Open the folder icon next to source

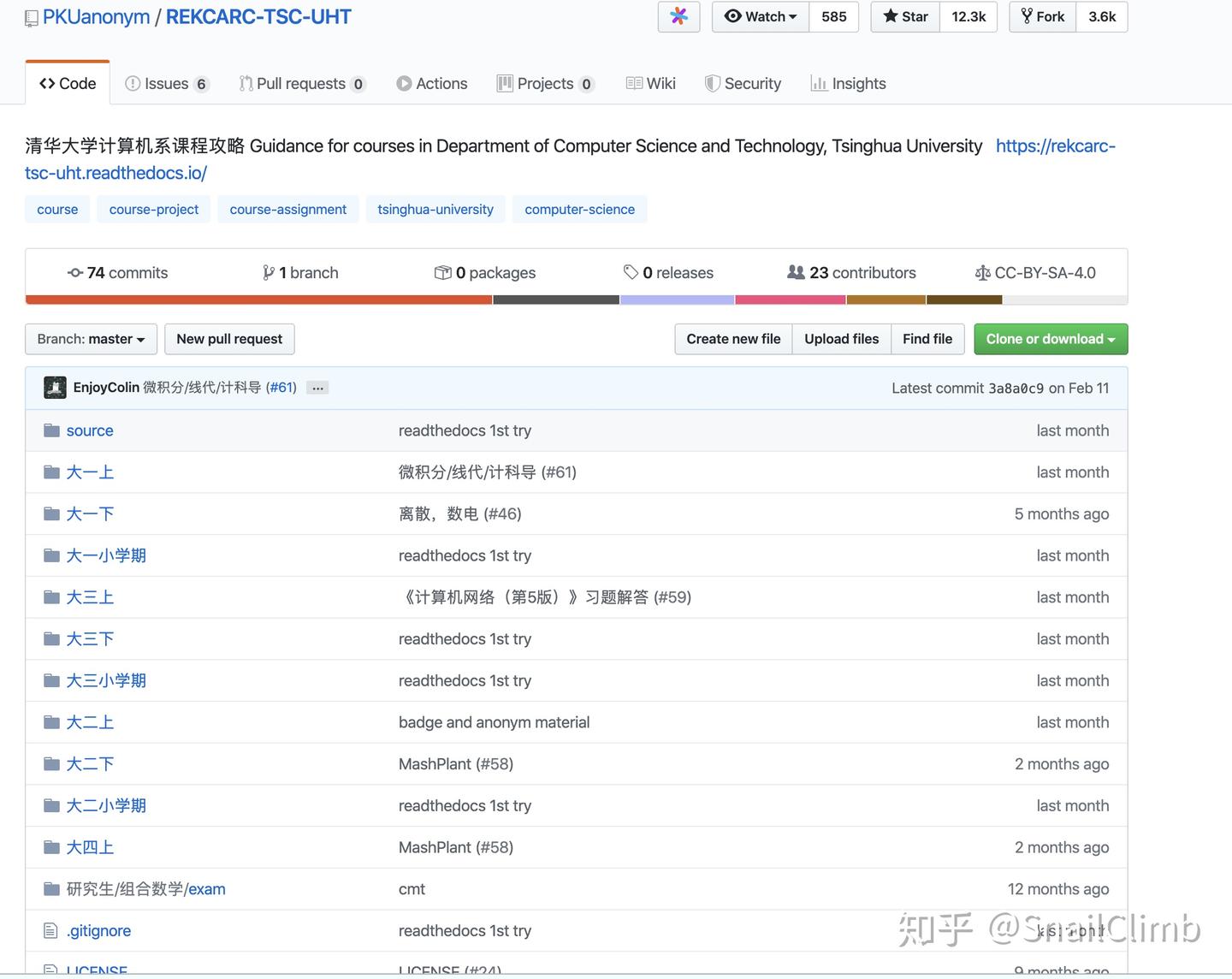50,430
